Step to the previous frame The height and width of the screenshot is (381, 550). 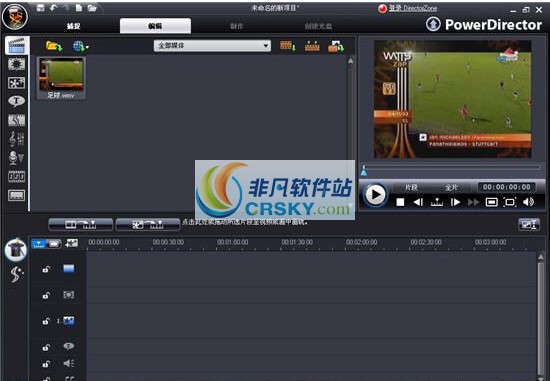coord(418,202)
